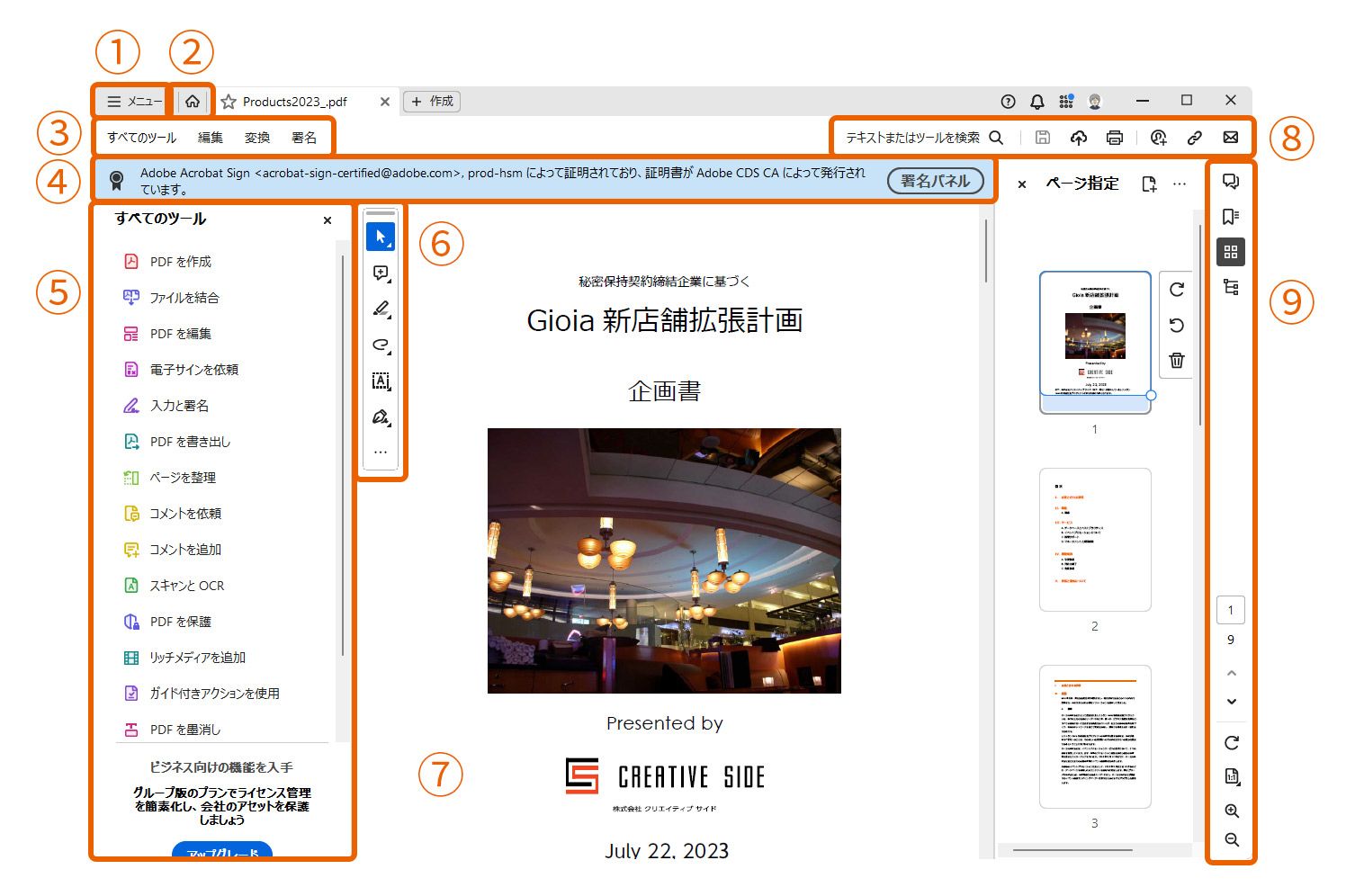Go to previous page with up chevron

point(1232,673)
